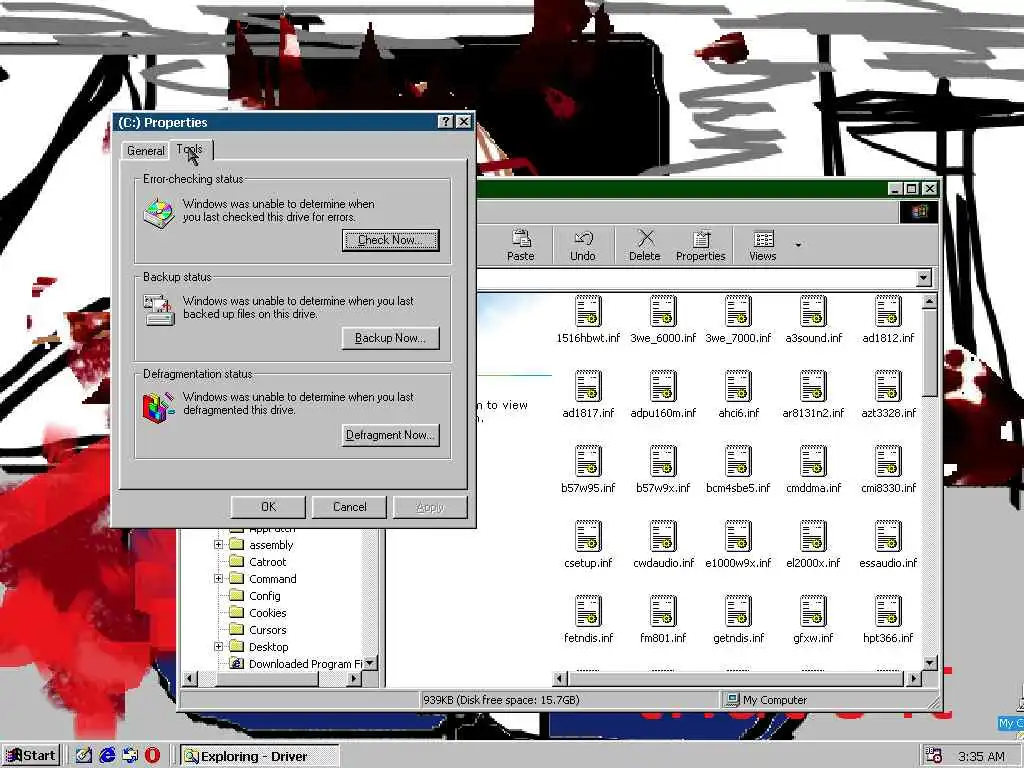
Task: Switch to the General tab
Action: pyautogui.click(x=146, y=151)
